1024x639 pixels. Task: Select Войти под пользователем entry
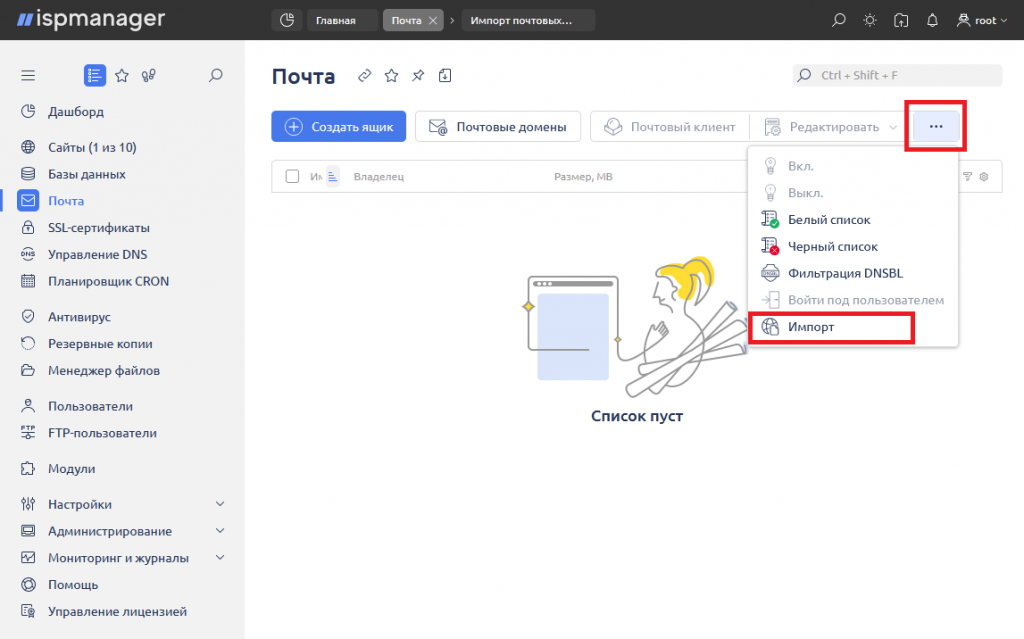(x=853, y=300)
